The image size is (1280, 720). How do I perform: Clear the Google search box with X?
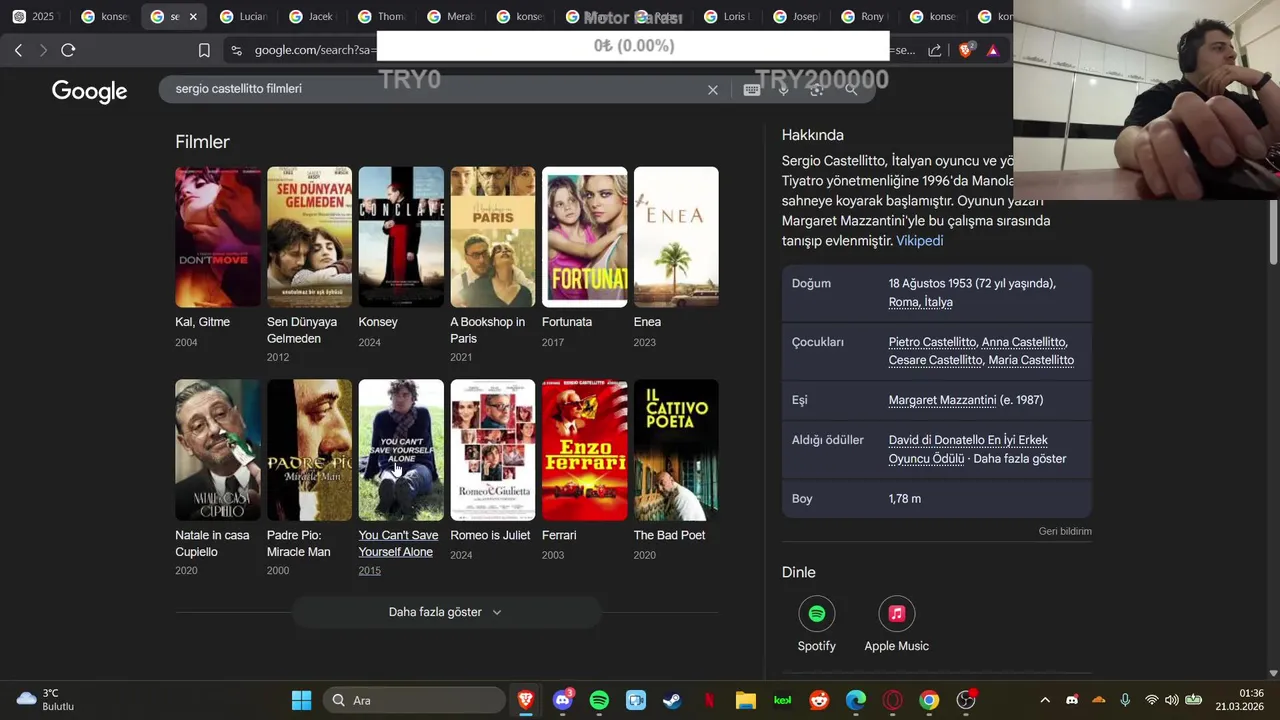[713, 90]
